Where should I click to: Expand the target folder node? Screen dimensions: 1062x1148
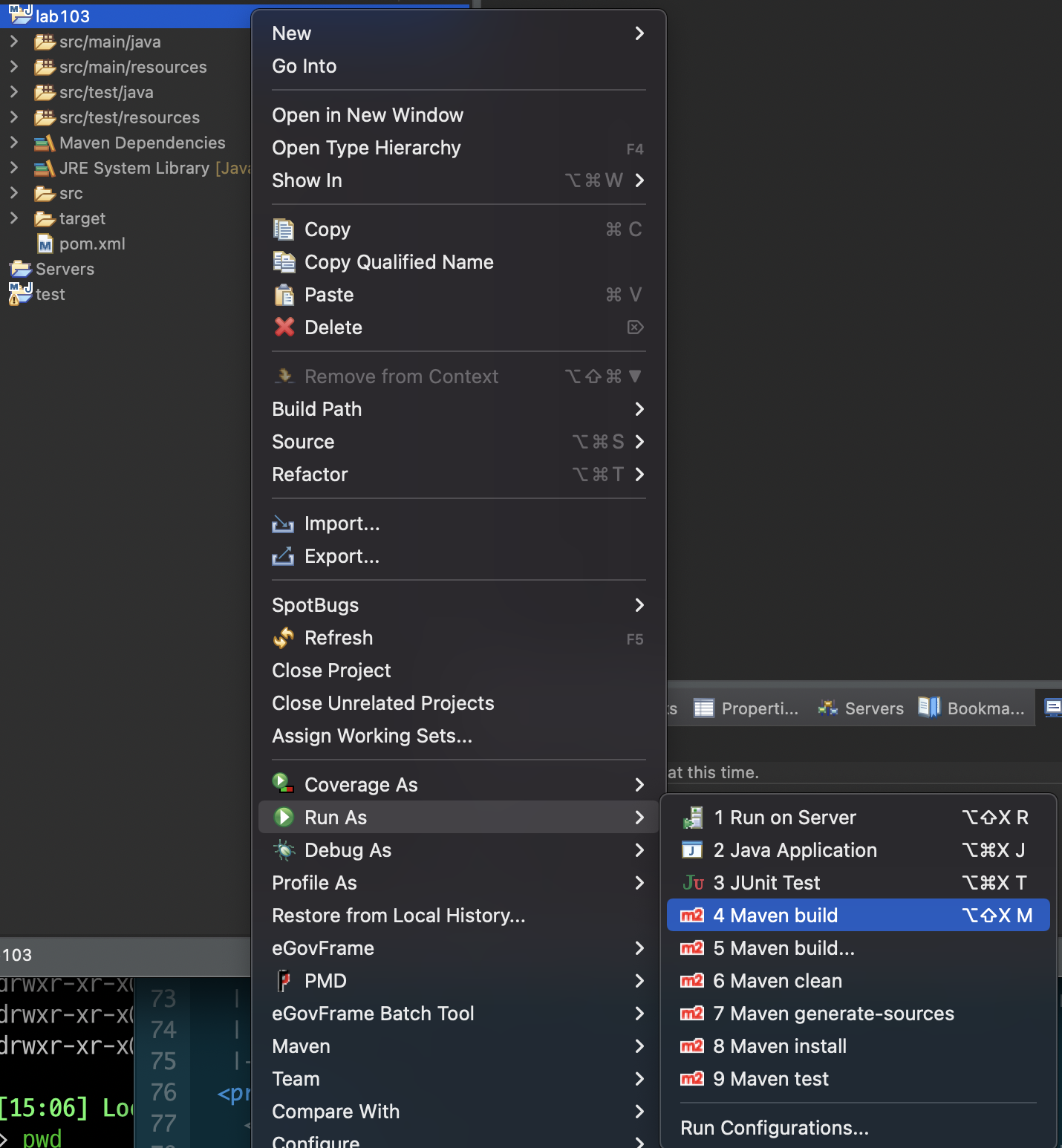pos(13,218)
